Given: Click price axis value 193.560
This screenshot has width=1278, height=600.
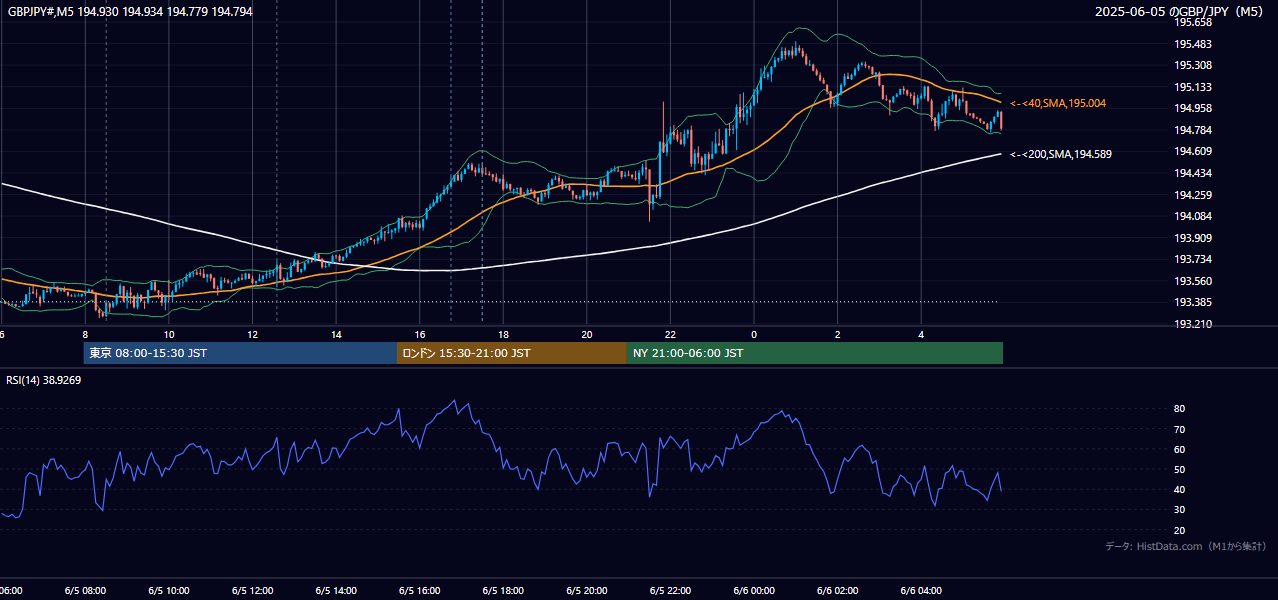Looking at the screenshot, I should (x=1193, y=281).
